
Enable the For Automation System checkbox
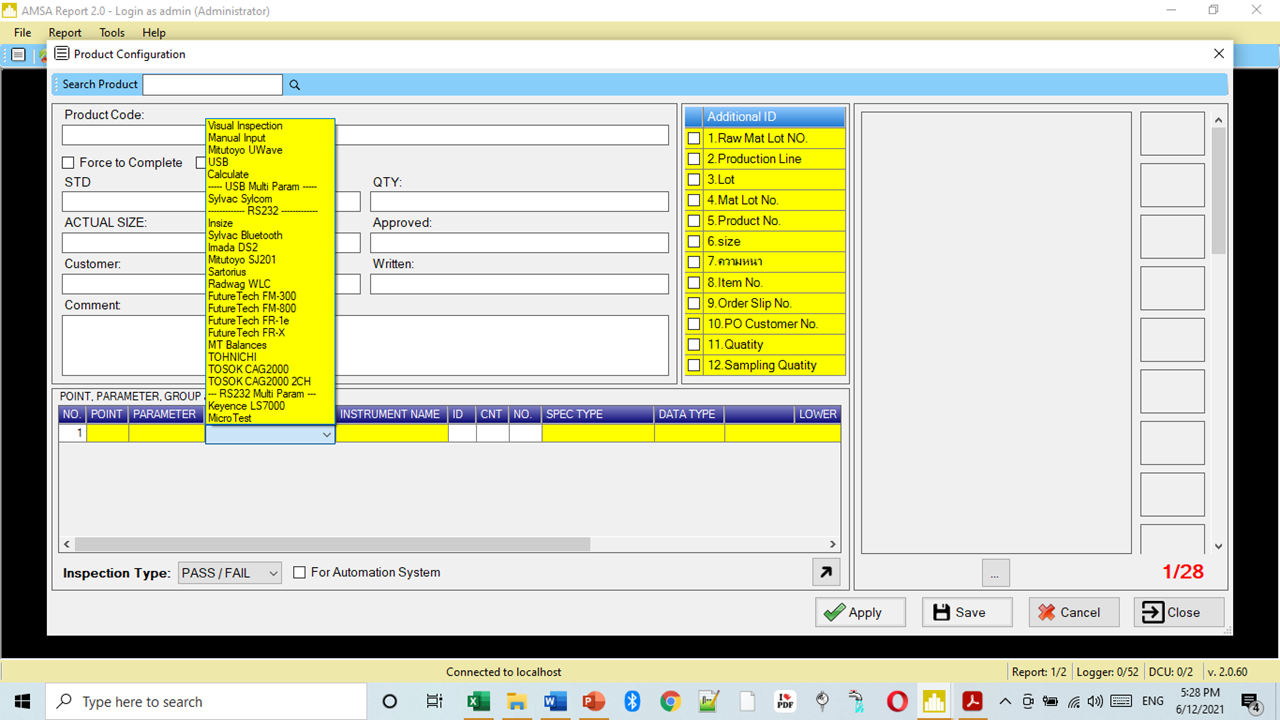click(299, 573)
